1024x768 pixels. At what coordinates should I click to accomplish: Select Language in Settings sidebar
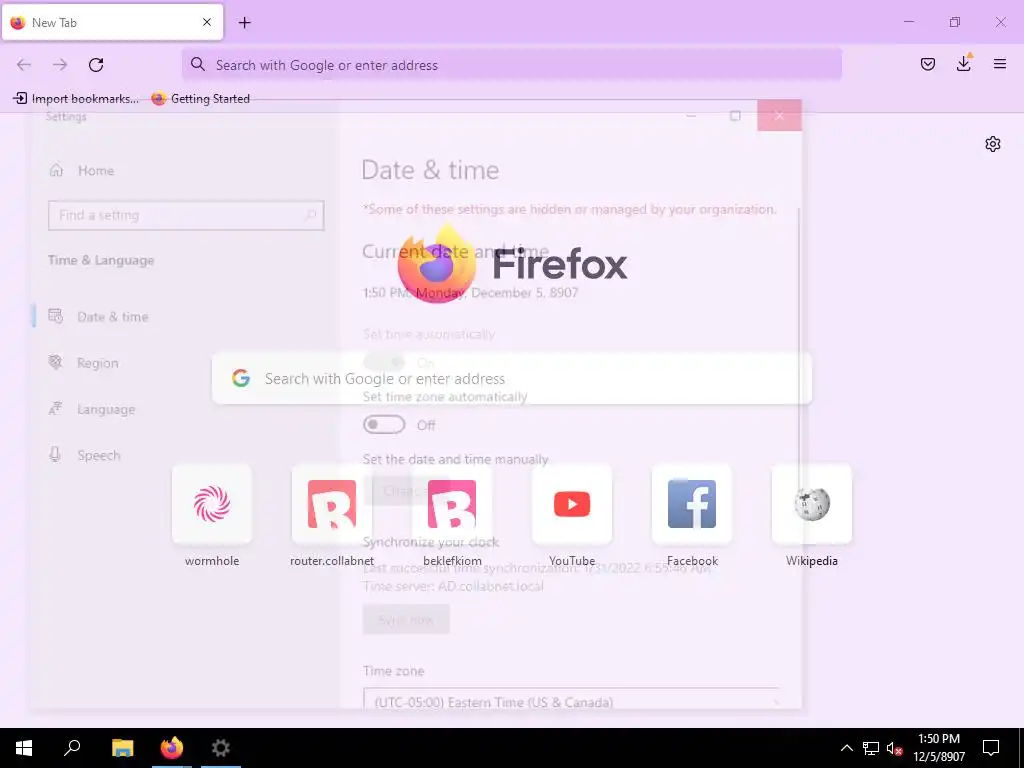(x=91, y=409)
